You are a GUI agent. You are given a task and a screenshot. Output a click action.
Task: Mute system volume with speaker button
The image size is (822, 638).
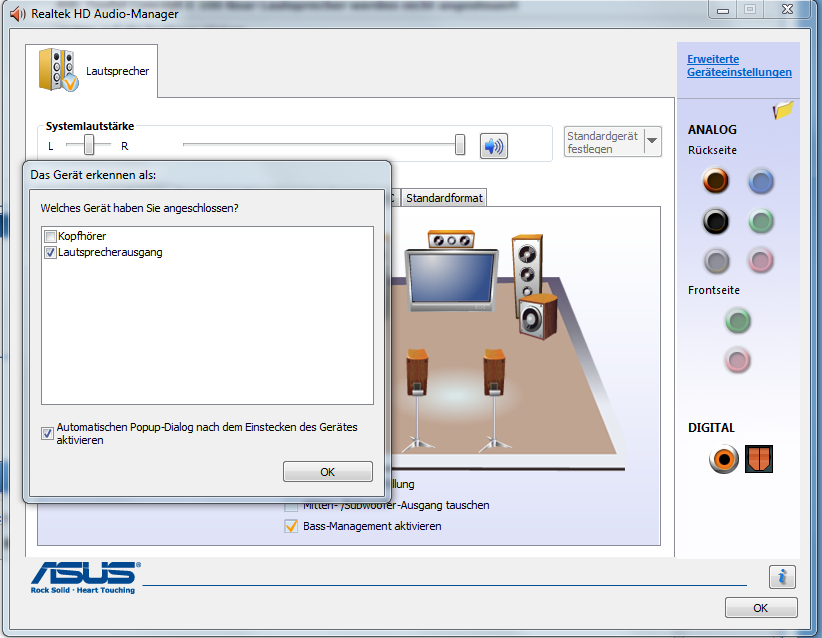click(x=494, y=146)
